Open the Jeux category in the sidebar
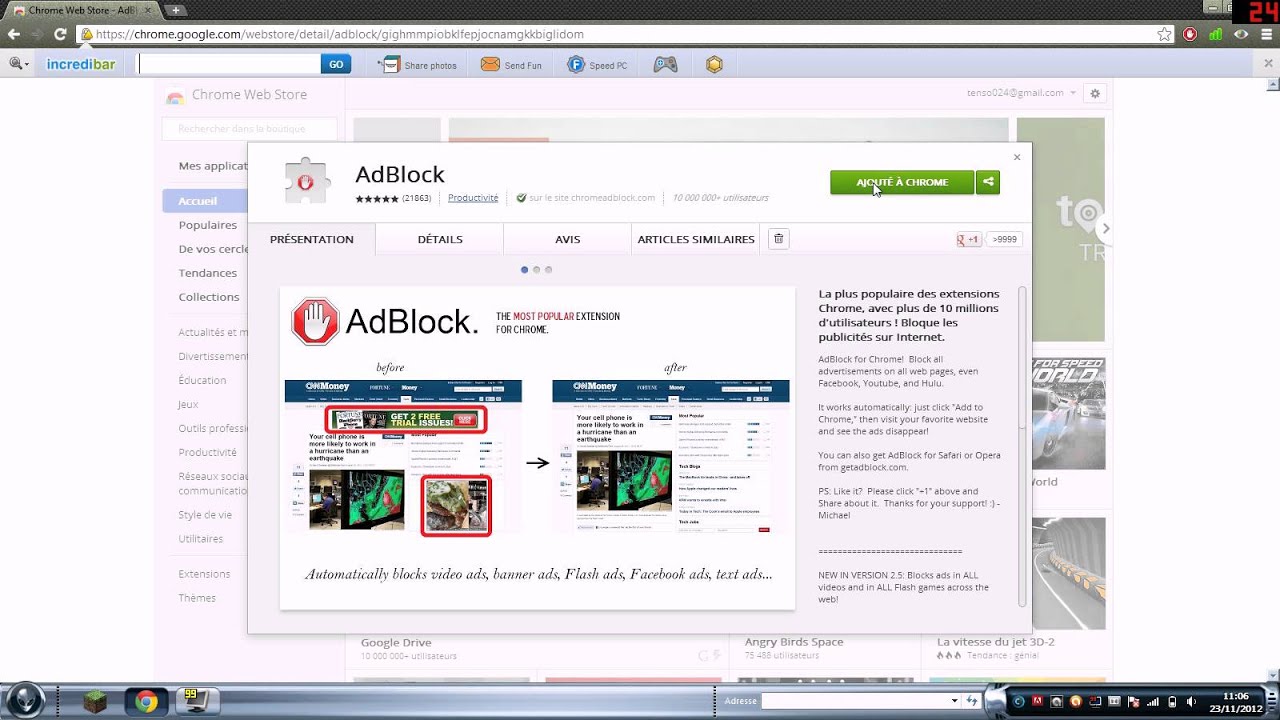1280x720 pixels. (188, 404)
